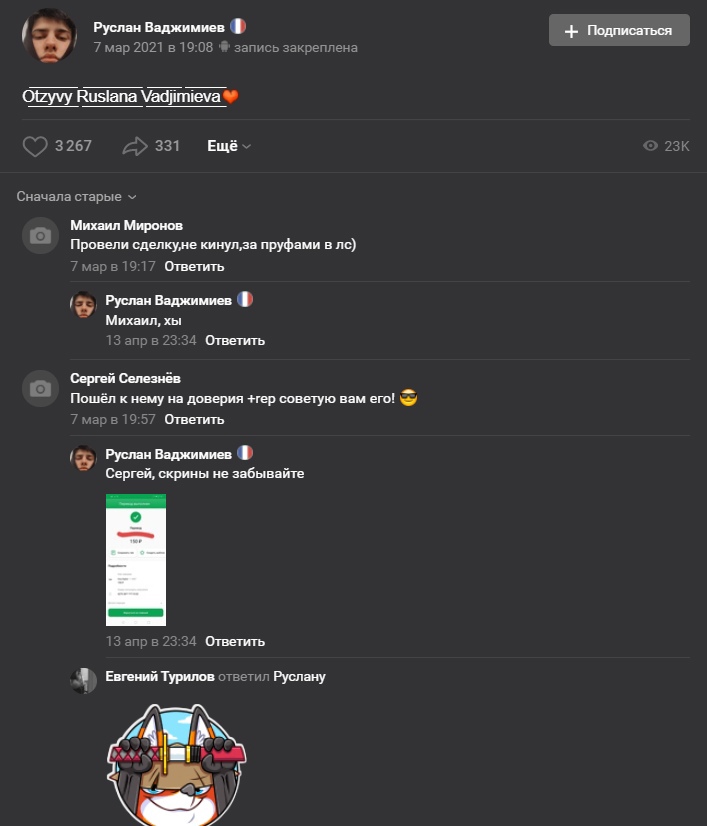Open Михаил Миронов's profile name

click(126, 225)
